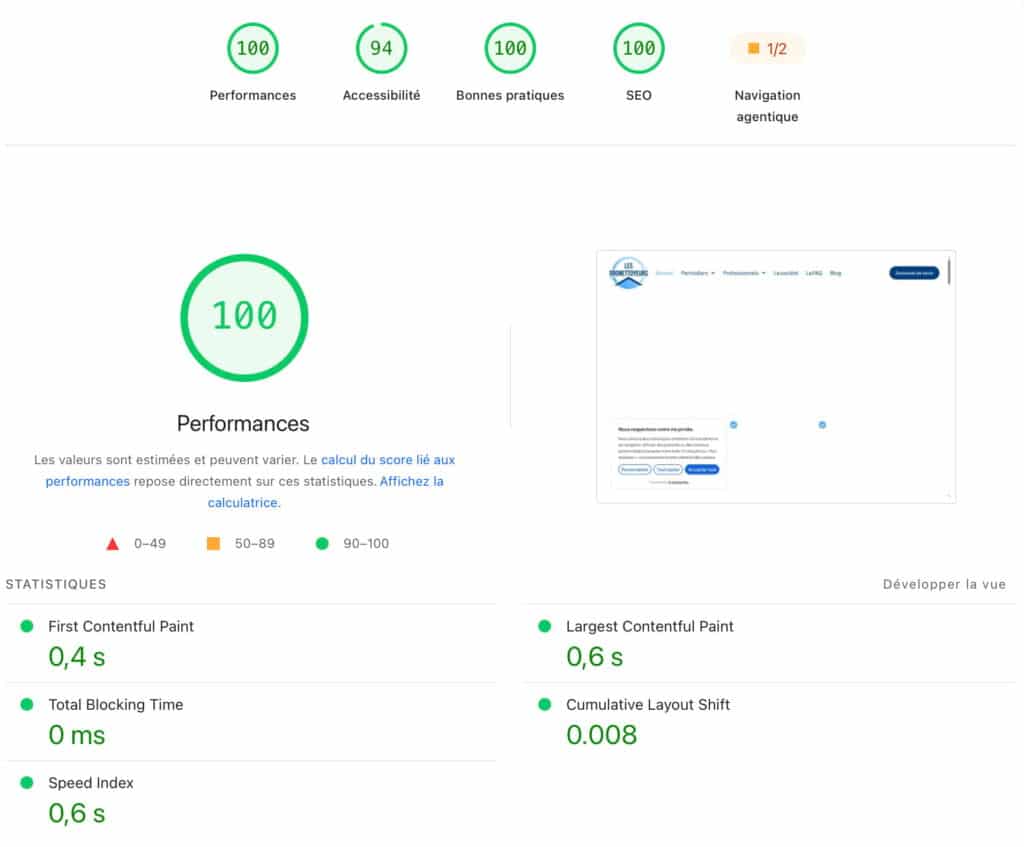This screenshot has width=1024, height=847.
Task: Click the red triangle 0–49 legend icon
Action: tap(112, 543)
